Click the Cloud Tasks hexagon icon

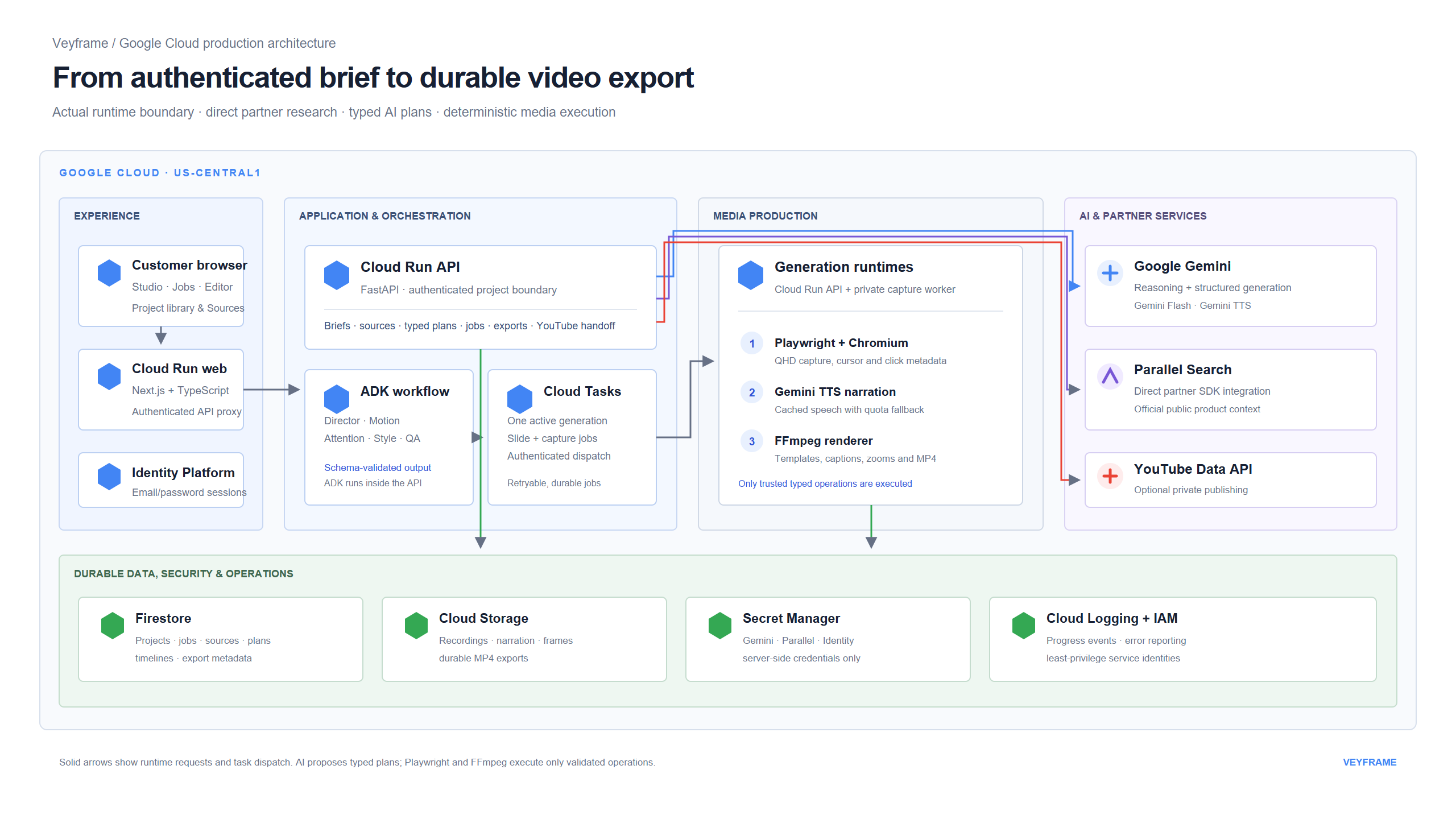click(x=520, y=399)
